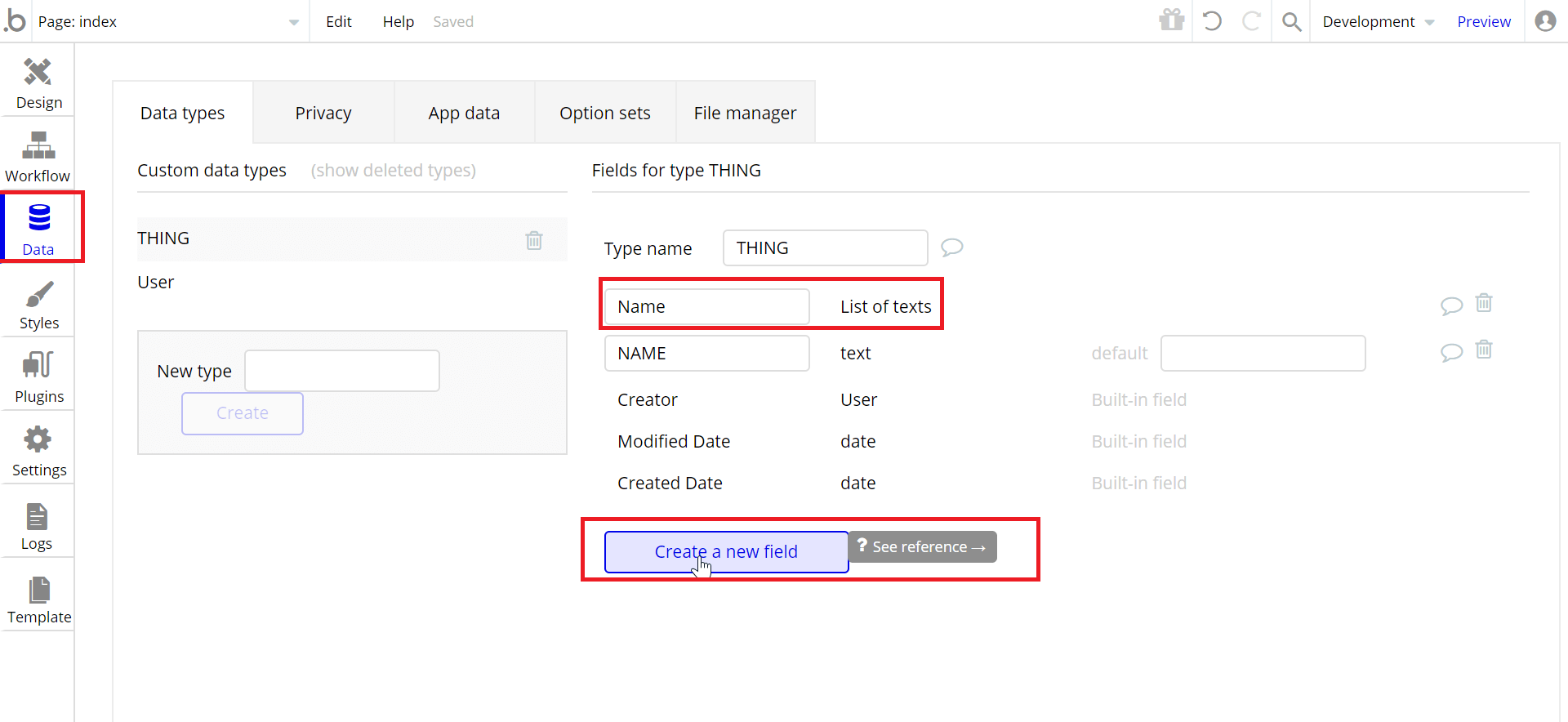
Task: Focus the default value input
Action: 1263,353
